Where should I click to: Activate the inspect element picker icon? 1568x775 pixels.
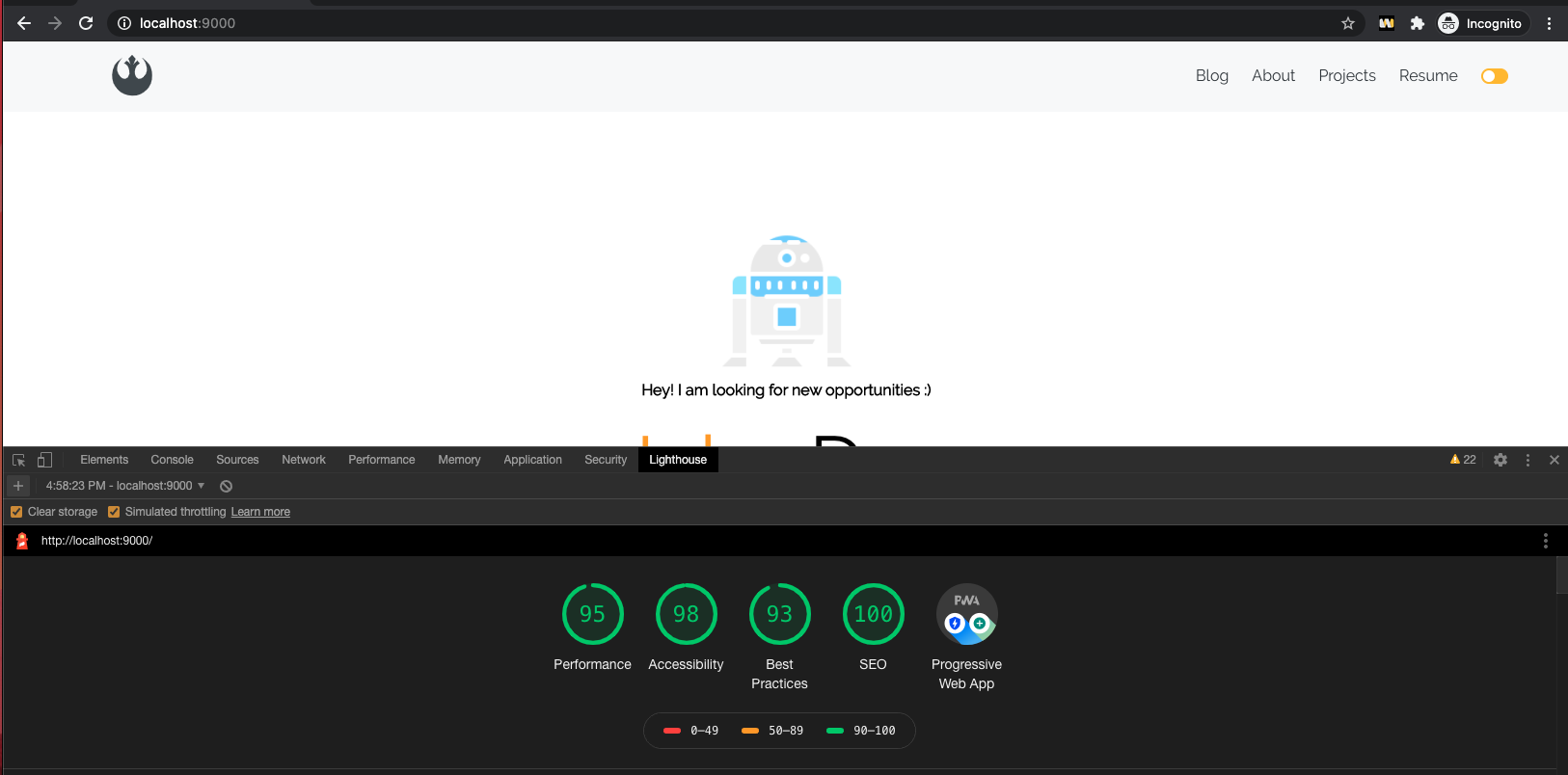point(18,460)
